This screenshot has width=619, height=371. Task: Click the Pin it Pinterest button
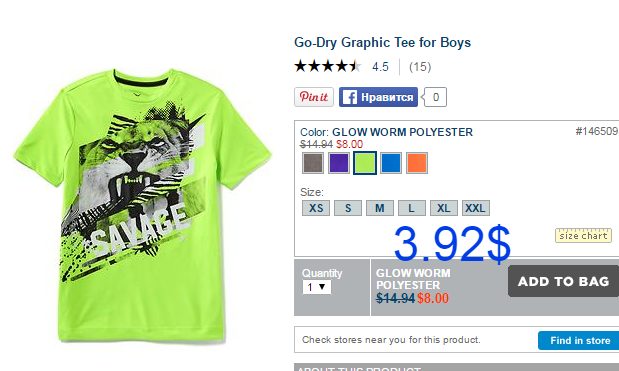[314, 97]
